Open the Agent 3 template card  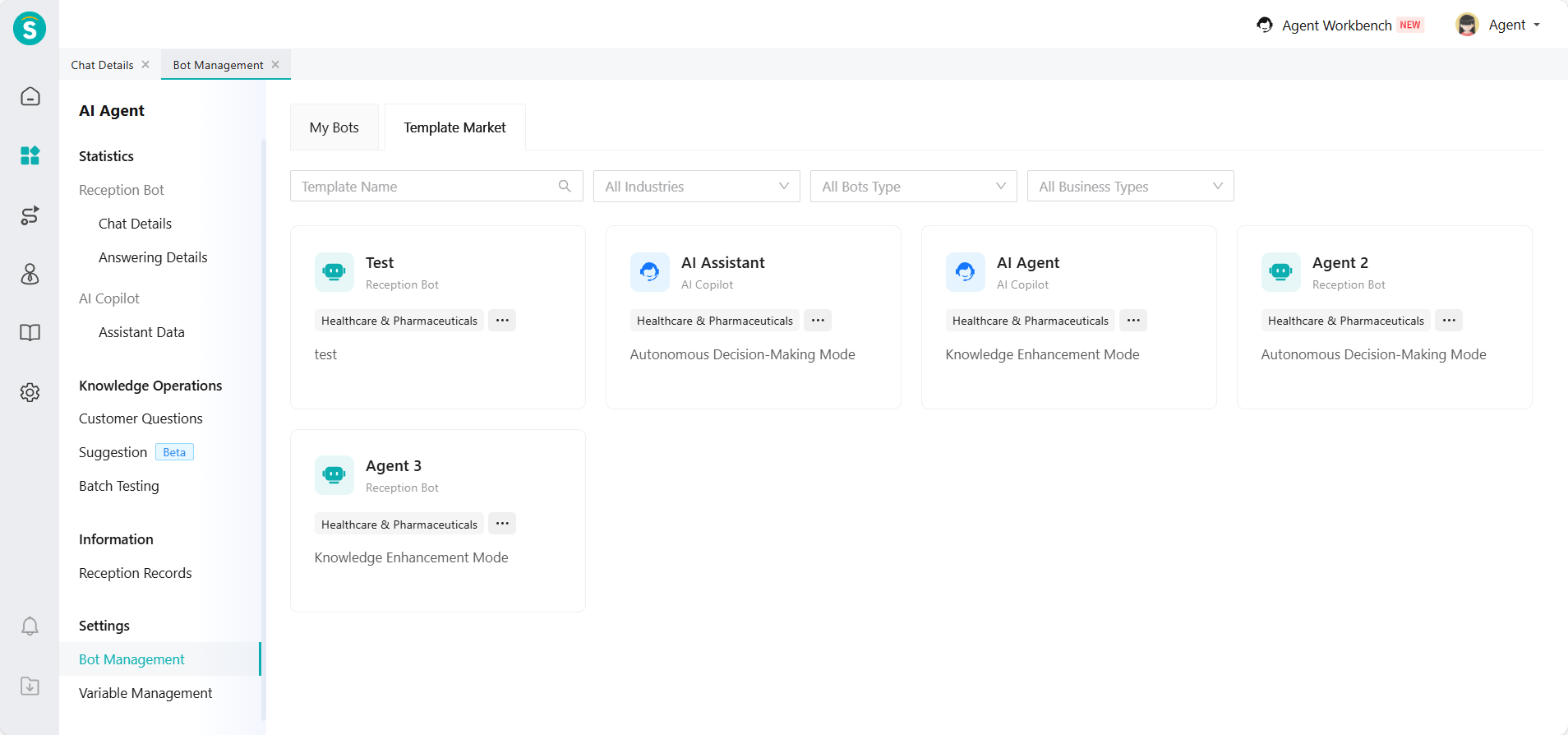[437, 520]
